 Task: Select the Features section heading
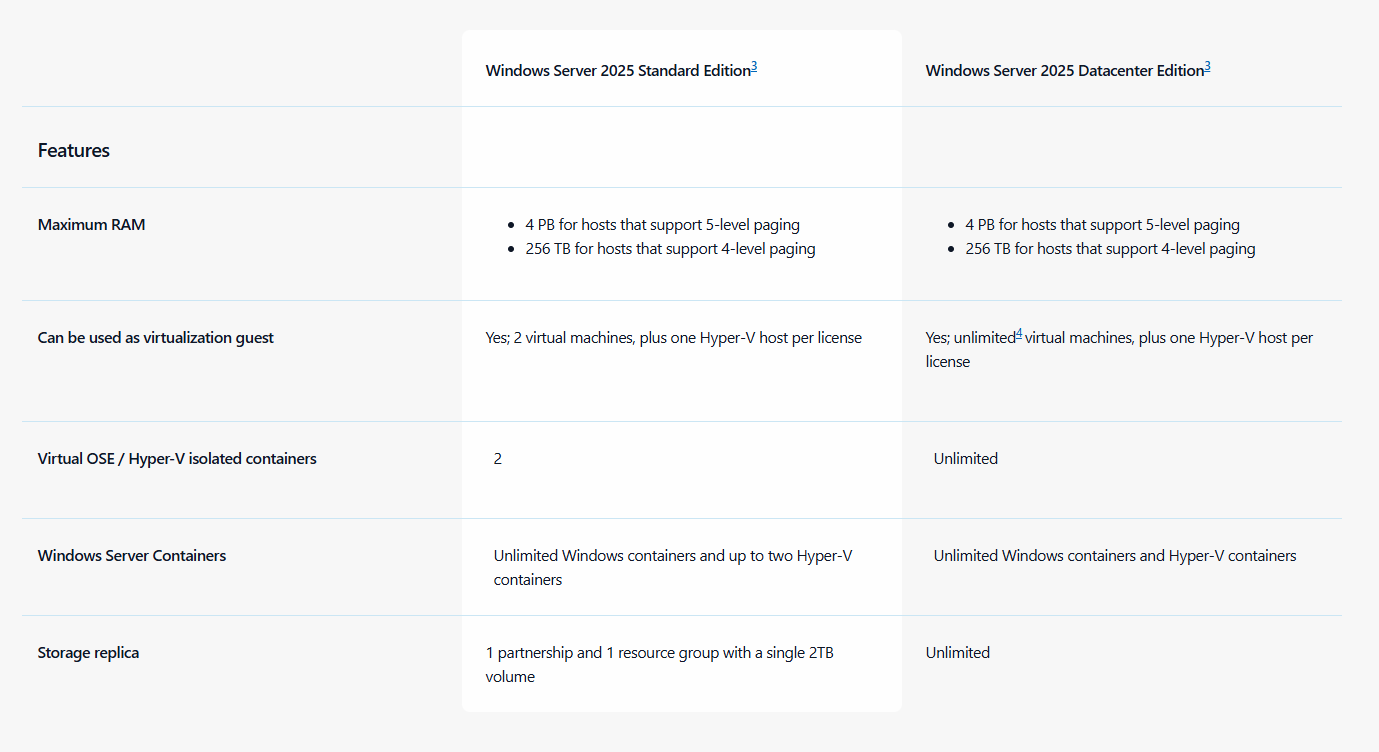coord(74,151)
